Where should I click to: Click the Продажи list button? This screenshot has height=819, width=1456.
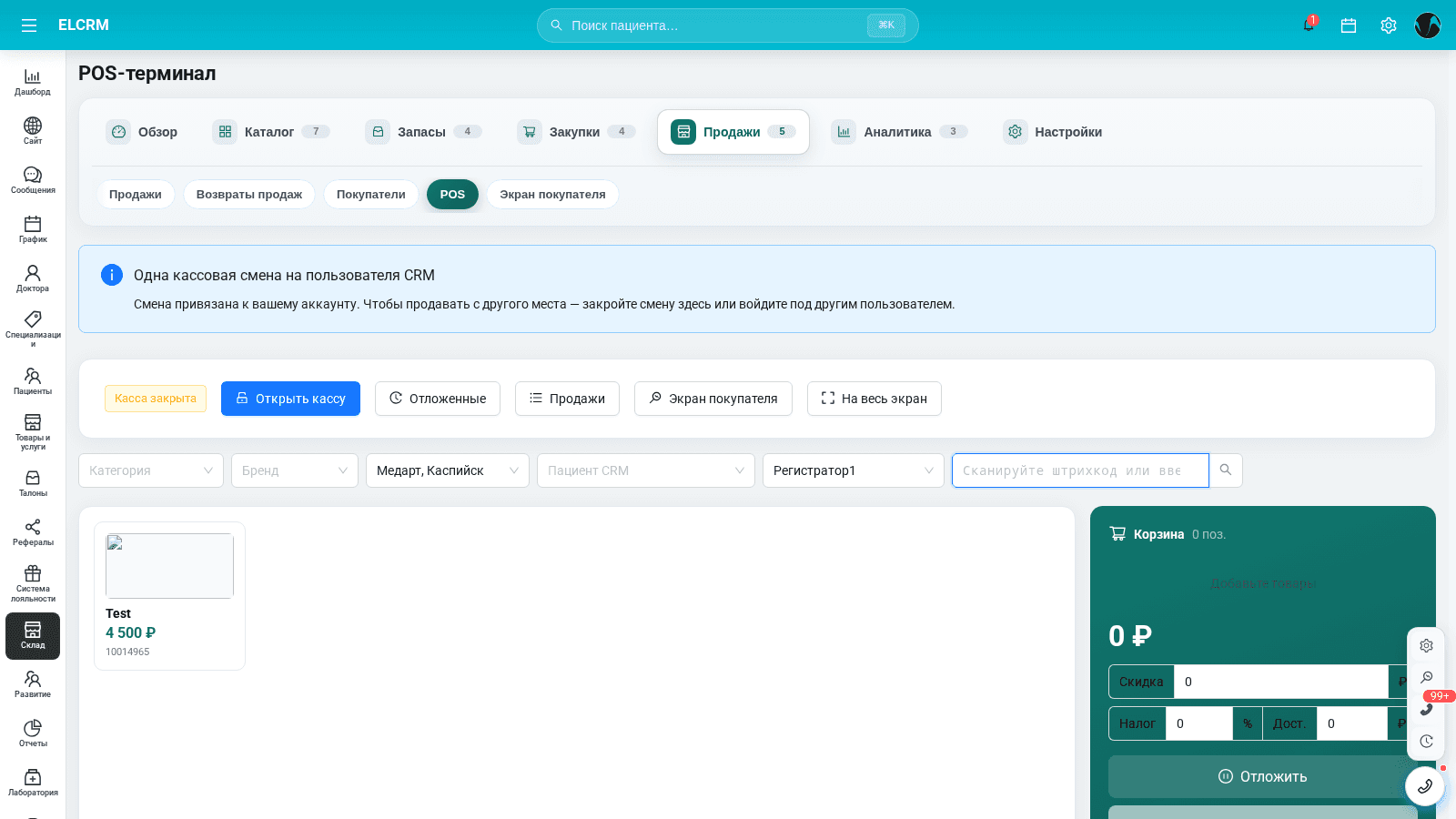567,399
